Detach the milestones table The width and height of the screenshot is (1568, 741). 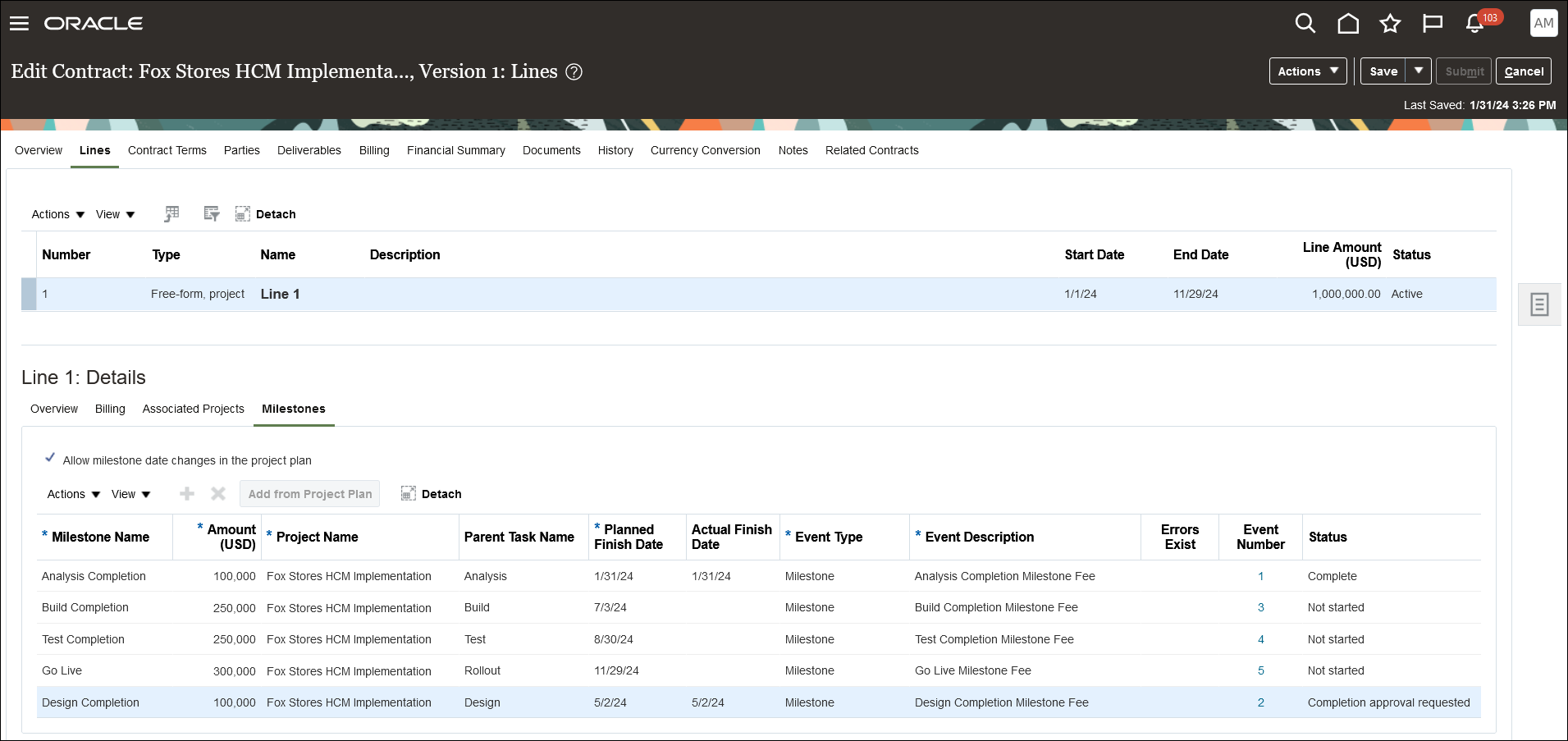431,494
